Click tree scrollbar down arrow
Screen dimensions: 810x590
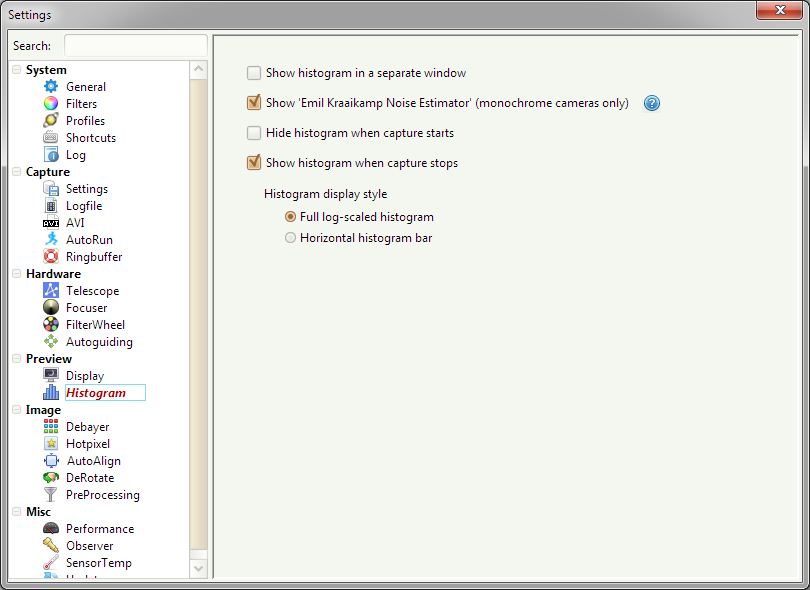[x=198, y=568]
